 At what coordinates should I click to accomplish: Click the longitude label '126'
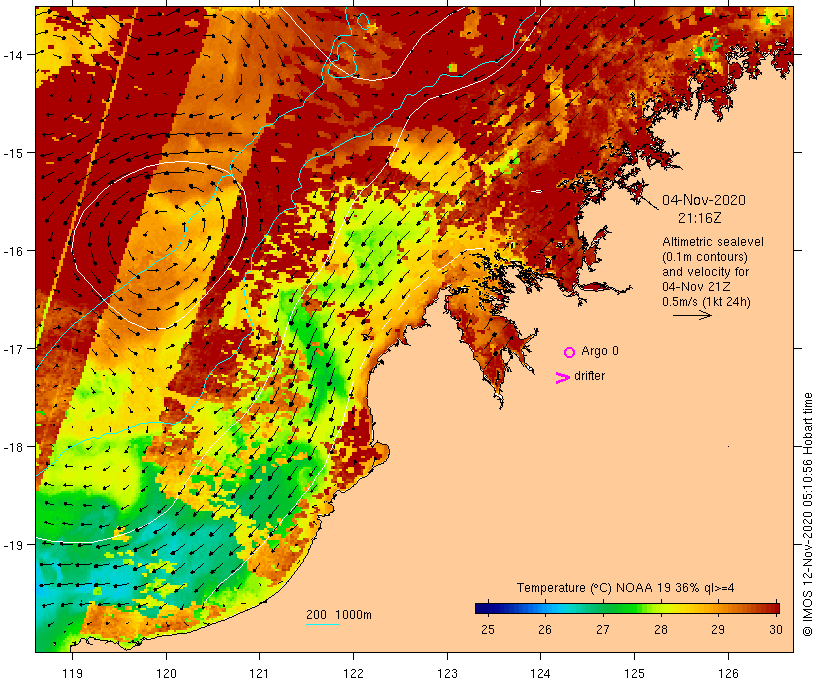[728, 673]
